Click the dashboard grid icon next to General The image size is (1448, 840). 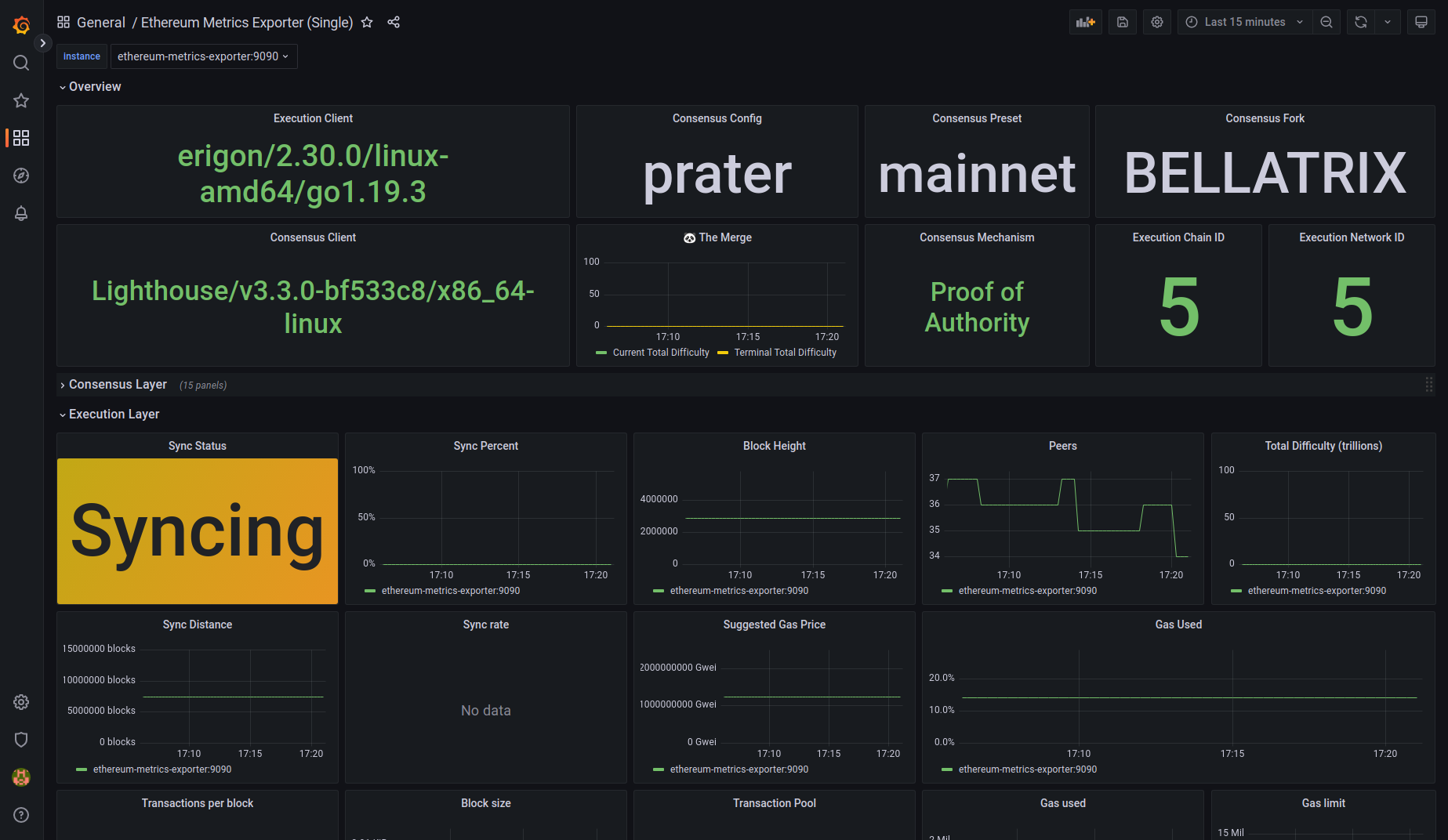point(64,22)
